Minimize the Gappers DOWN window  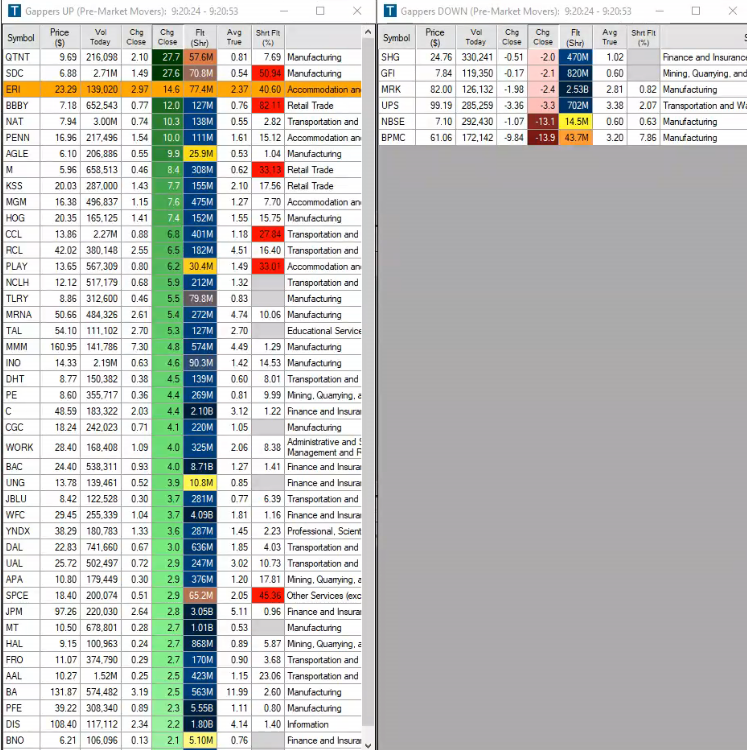[659, 11]
